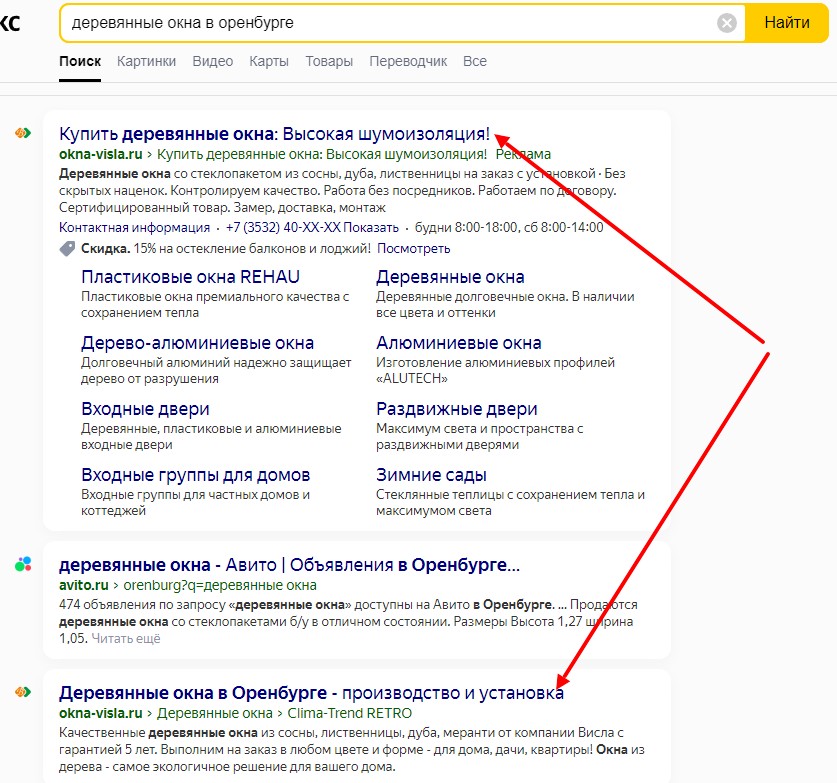Expand the Все services menu
The width and height of the screenshot is (837, 783).
(475, 61)
